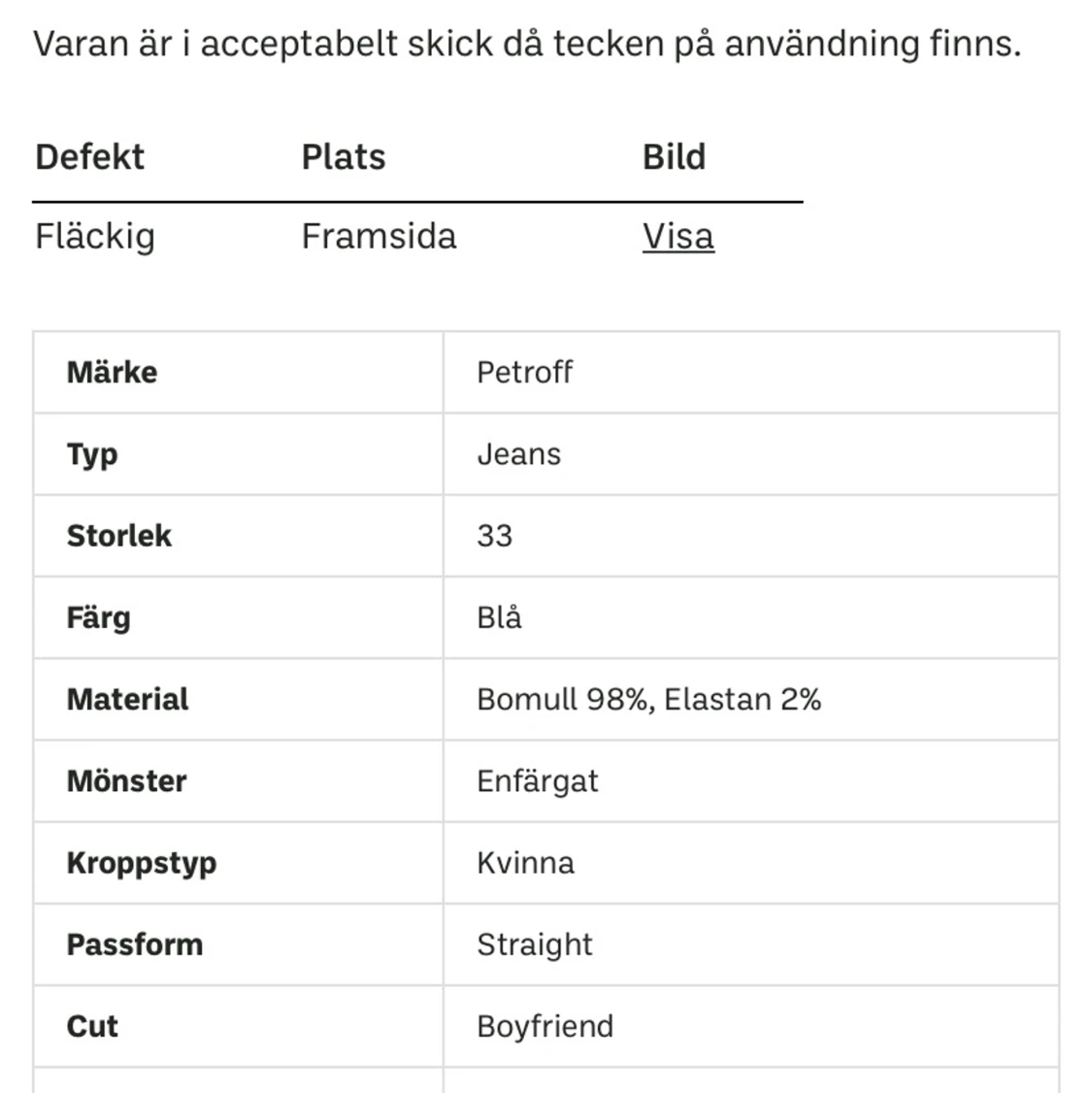
Task: Click the condition description sentence
Action: [527, 44]
